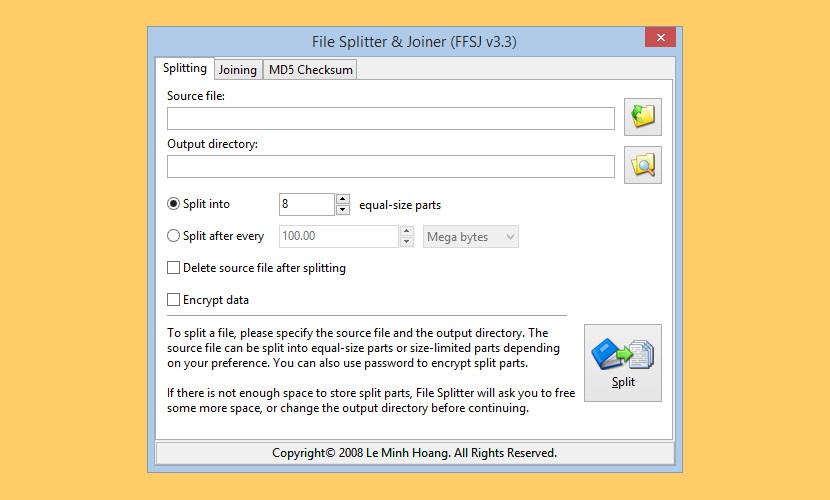The image size is (830, 500).
Task: Increase split size value with up arrow
Action: pos(407,231)
